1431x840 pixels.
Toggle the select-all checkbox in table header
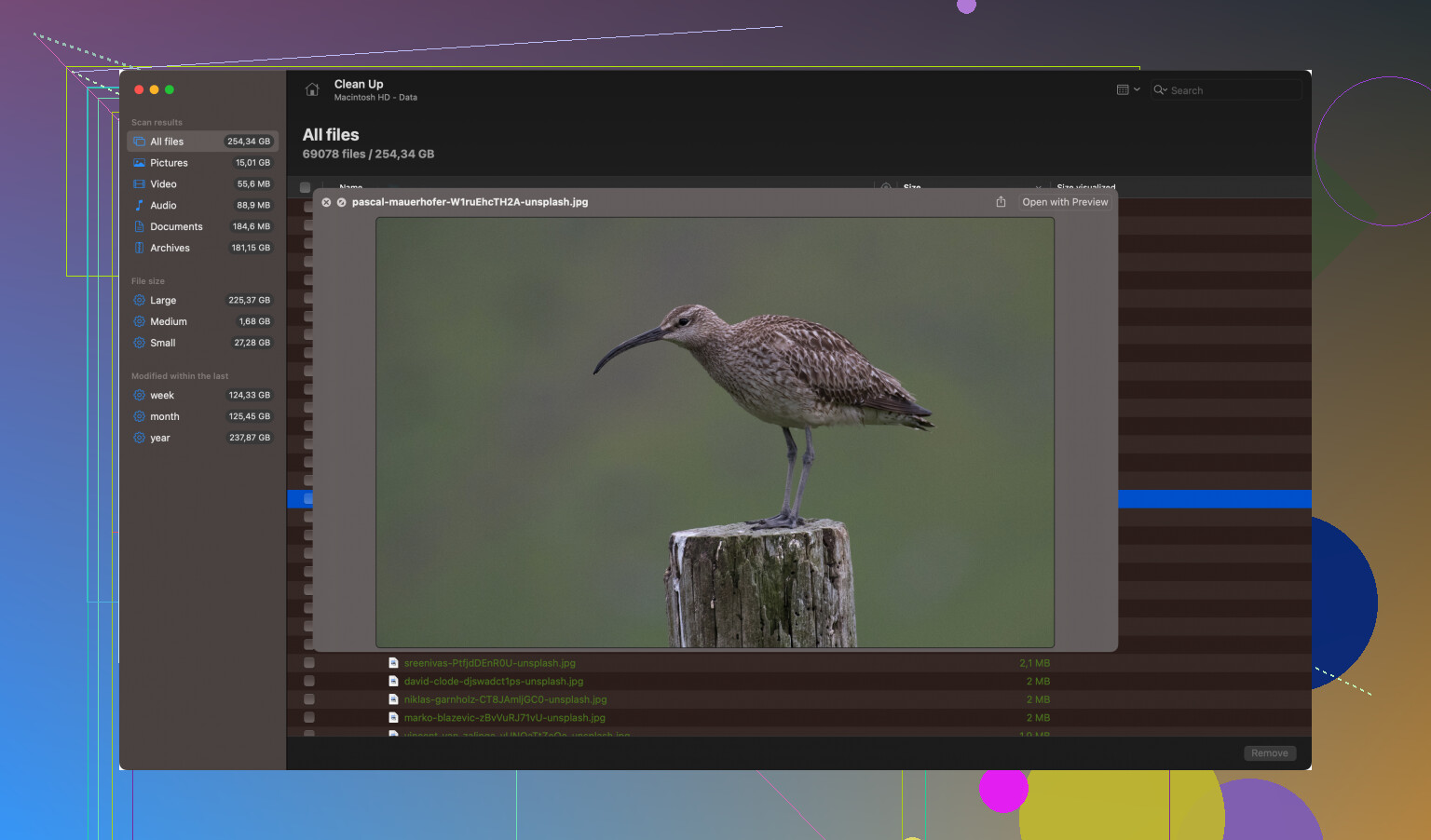(305, 187)
